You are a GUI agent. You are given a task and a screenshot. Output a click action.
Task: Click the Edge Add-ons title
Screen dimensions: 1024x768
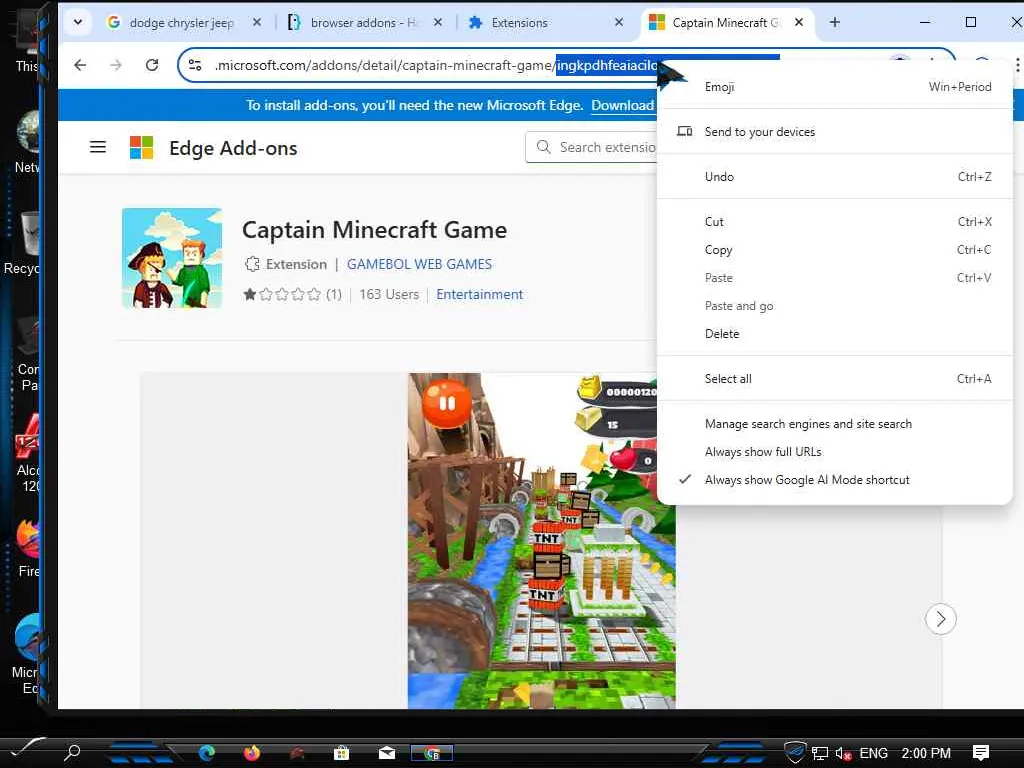233,148
